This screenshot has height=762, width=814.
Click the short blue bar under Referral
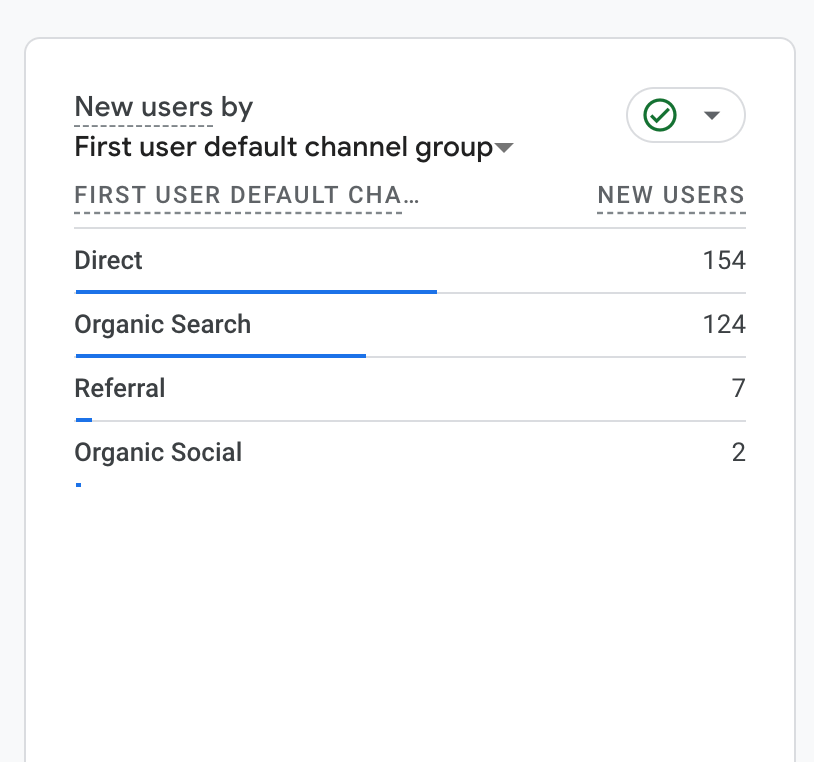pos(84,420)
